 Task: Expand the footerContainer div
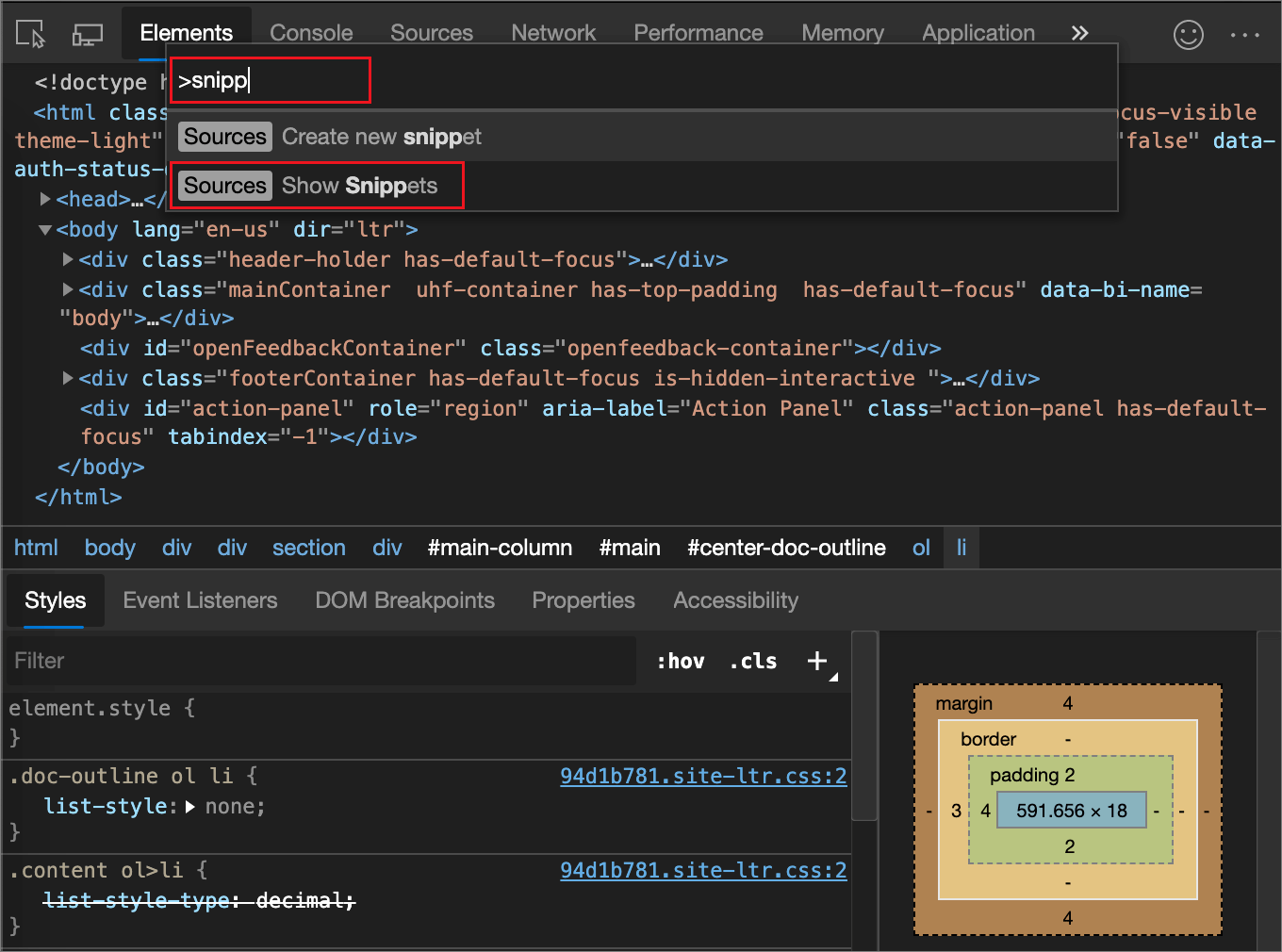pyautogui.click(x=66, y=378)
